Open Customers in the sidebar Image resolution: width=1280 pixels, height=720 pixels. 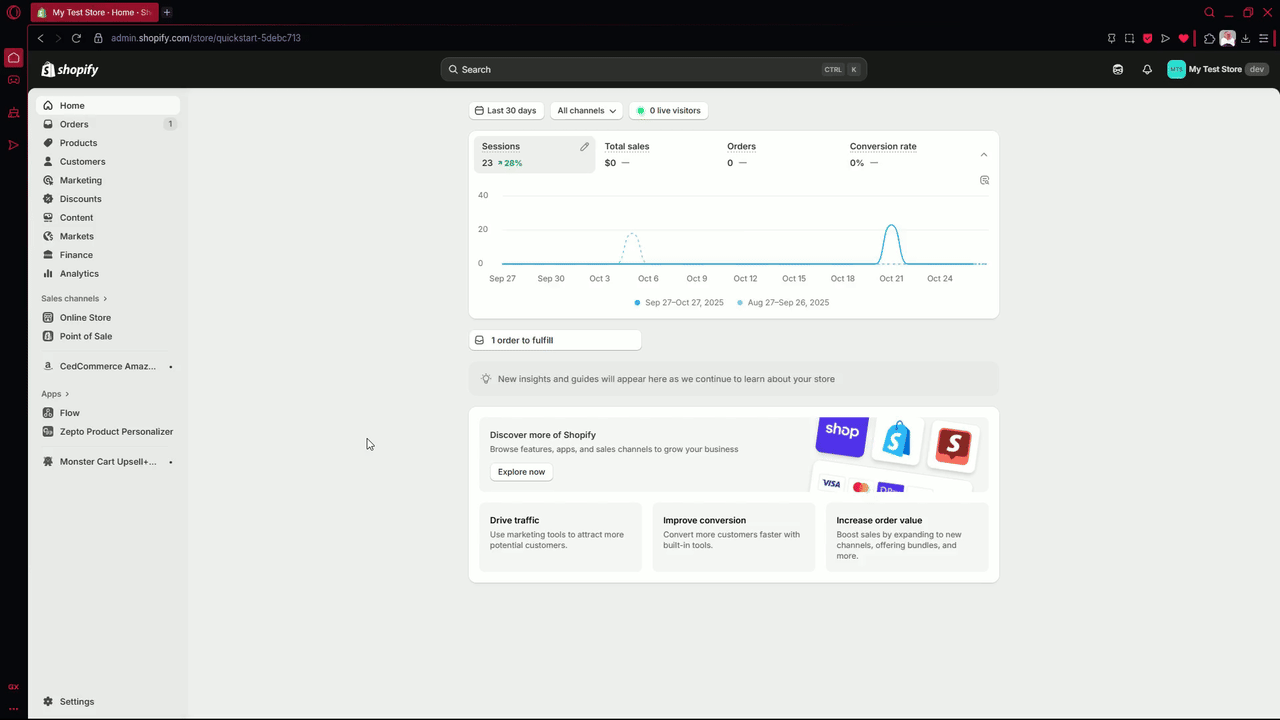point(108,161)
